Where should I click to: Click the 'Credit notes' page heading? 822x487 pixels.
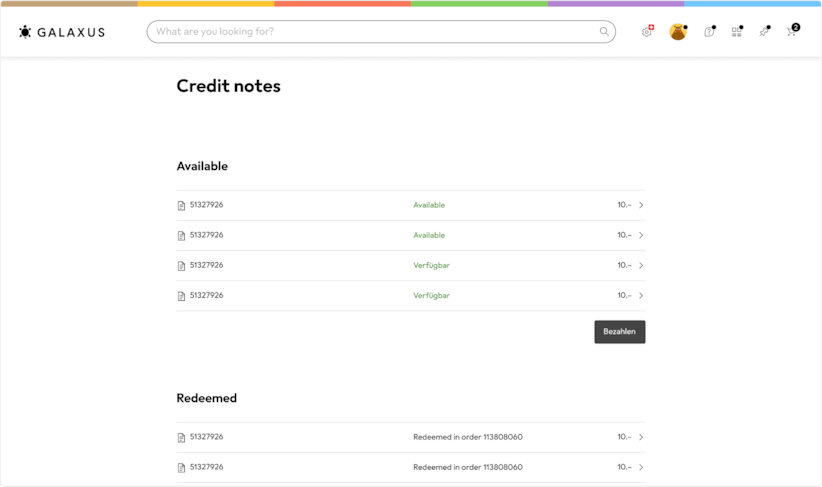pyautogui.click(x=229, y=86)
